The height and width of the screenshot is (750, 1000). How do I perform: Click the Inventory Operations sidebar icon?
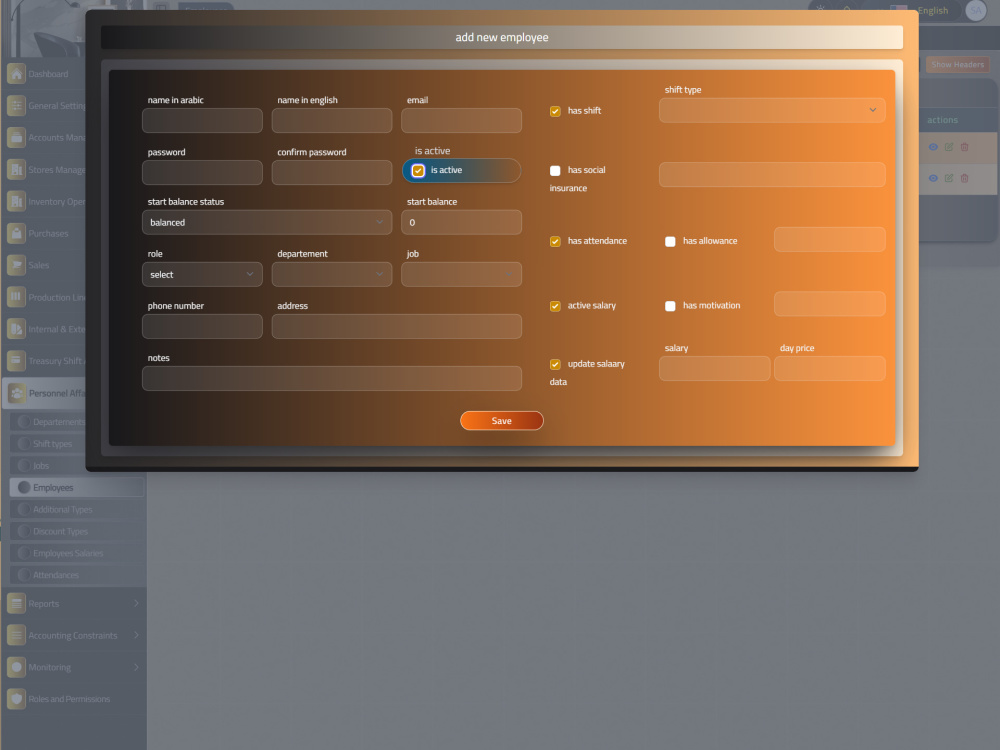[x=17, y=202]
